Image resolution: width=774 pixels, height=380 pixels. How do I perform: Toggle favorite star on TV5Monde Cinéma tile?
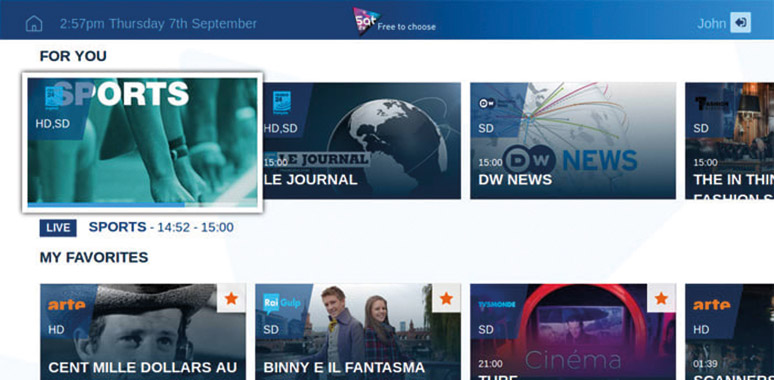[661, 298]
